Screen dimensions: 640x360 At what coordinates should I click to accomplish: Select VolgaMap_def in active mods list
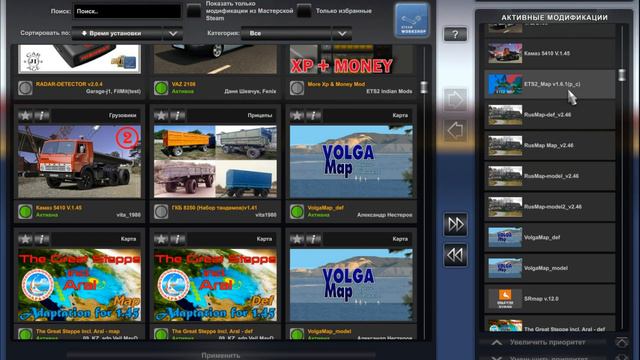[x=549, y=237]
